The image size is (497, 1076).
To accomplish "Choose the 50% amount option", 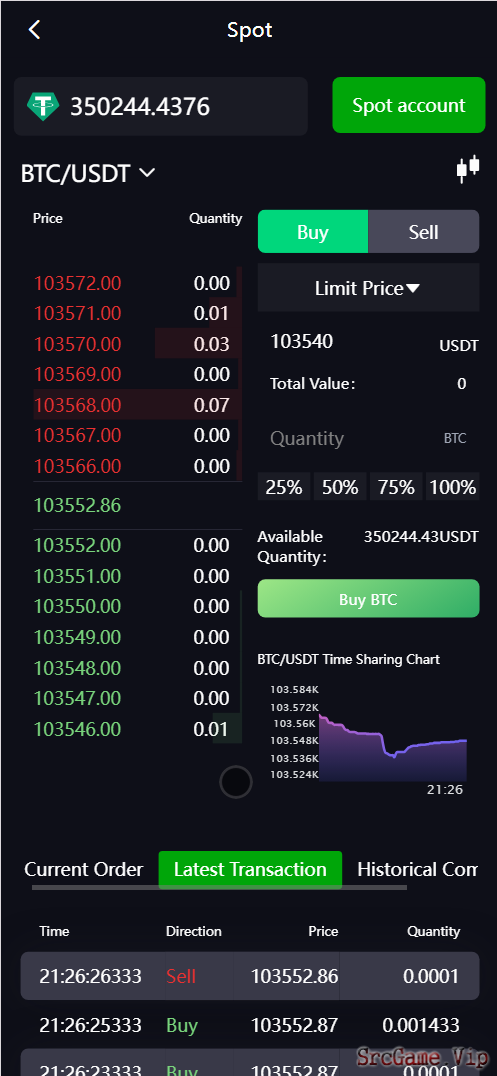I will (x=340, y=487).
